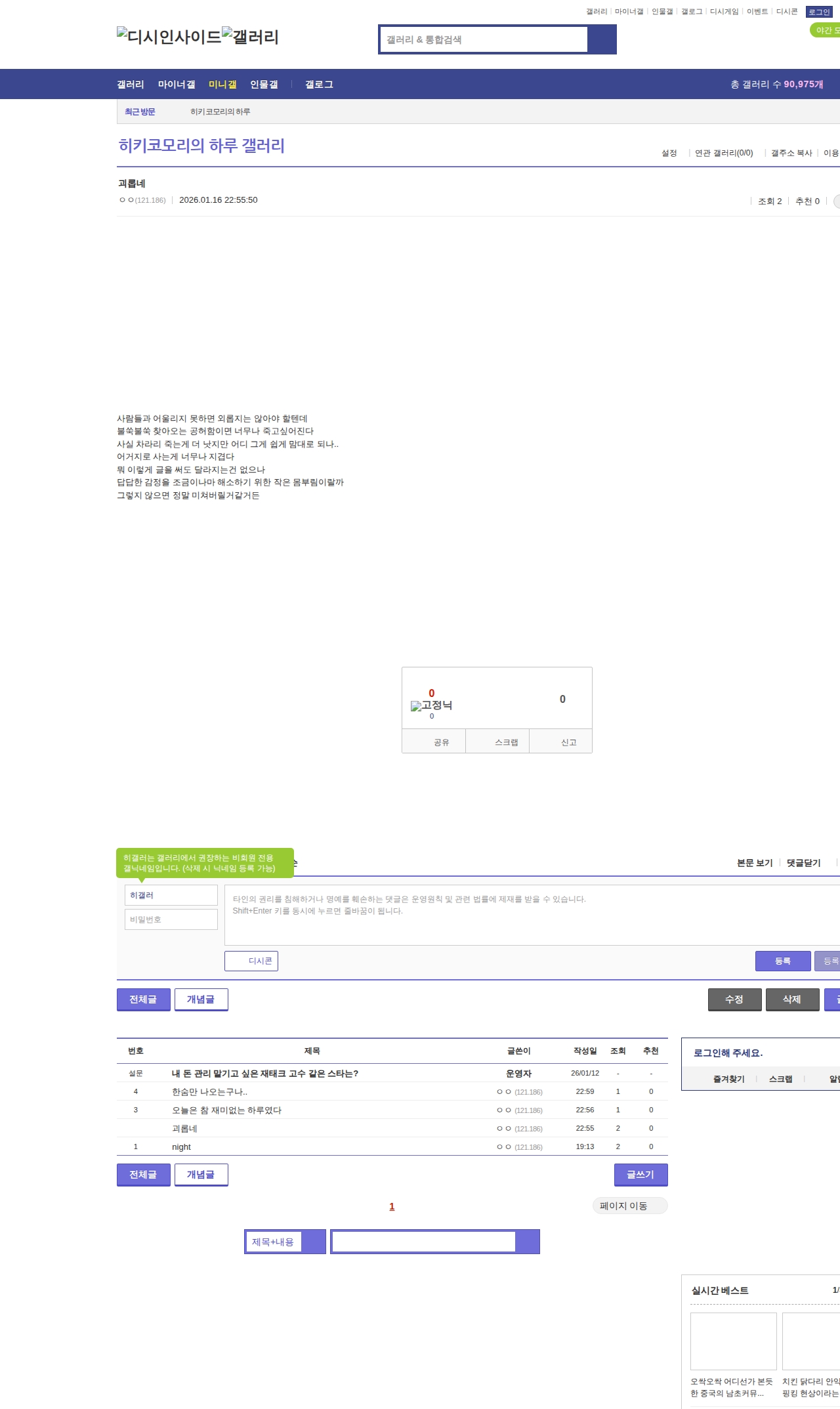Click the 삭제 delete button
Viewport: 840px width, 1409px height.
(x=793, y=999)
